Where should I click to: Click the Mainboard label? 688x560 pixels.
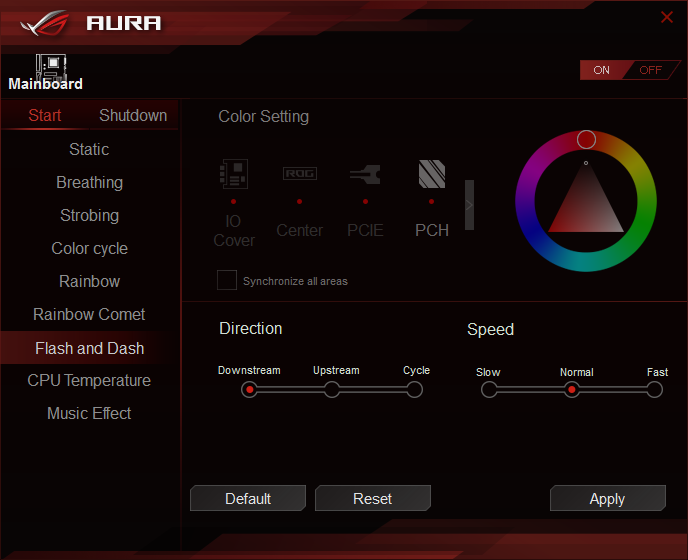[45, 84]
